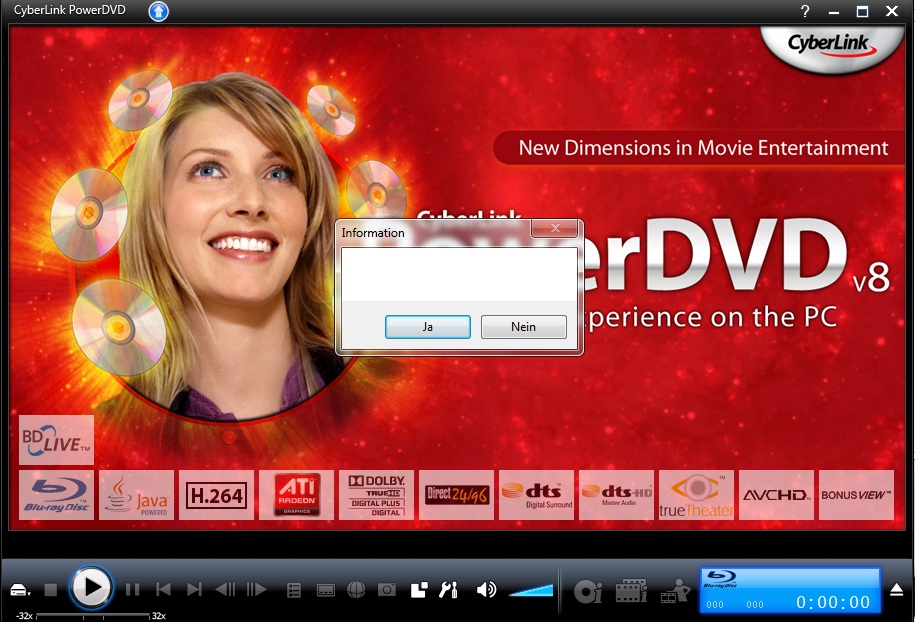
Task: Step backward one frame
Action: (x=225, y=590)
